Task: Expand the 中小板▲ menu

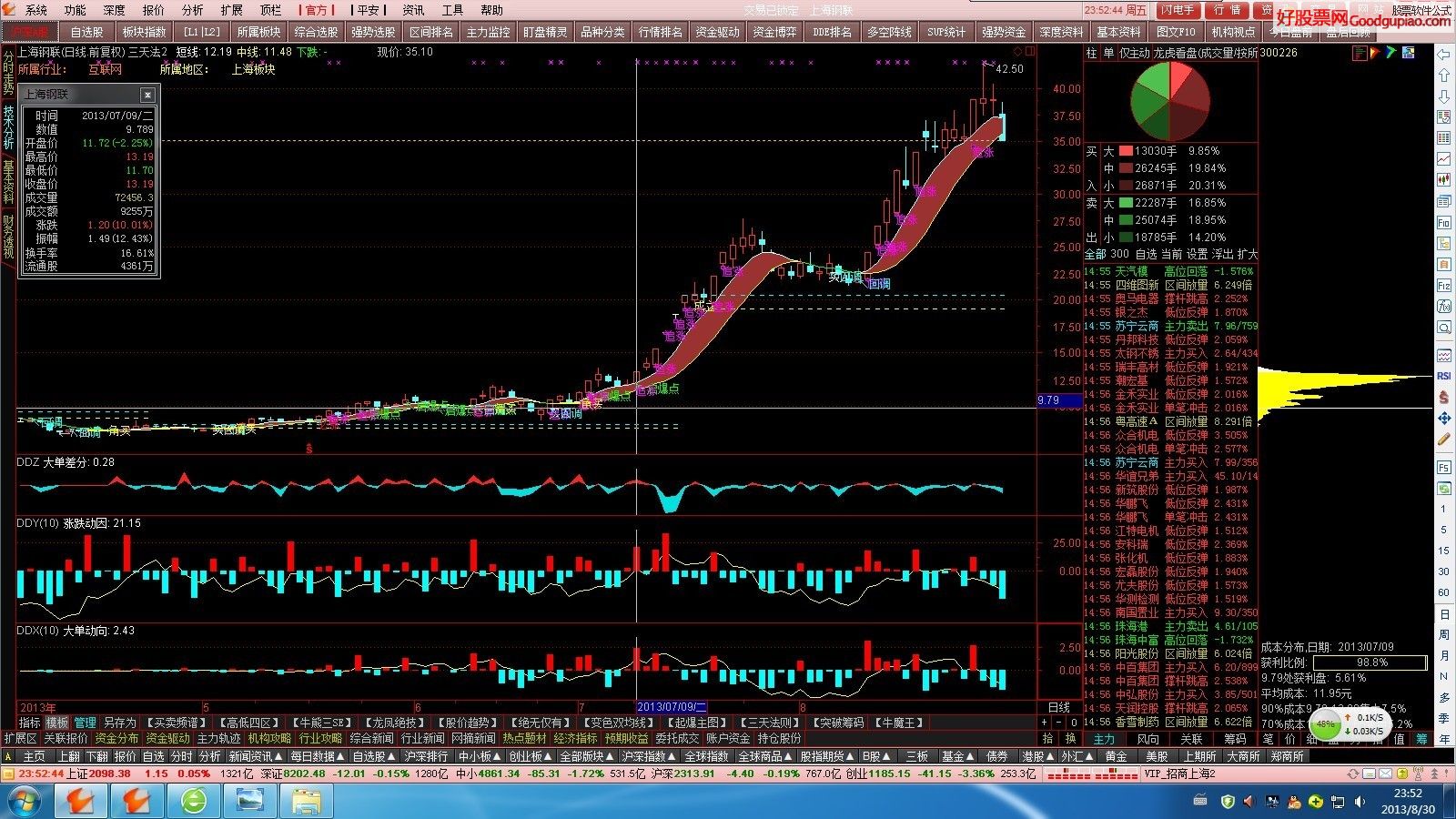Action: 480,756
